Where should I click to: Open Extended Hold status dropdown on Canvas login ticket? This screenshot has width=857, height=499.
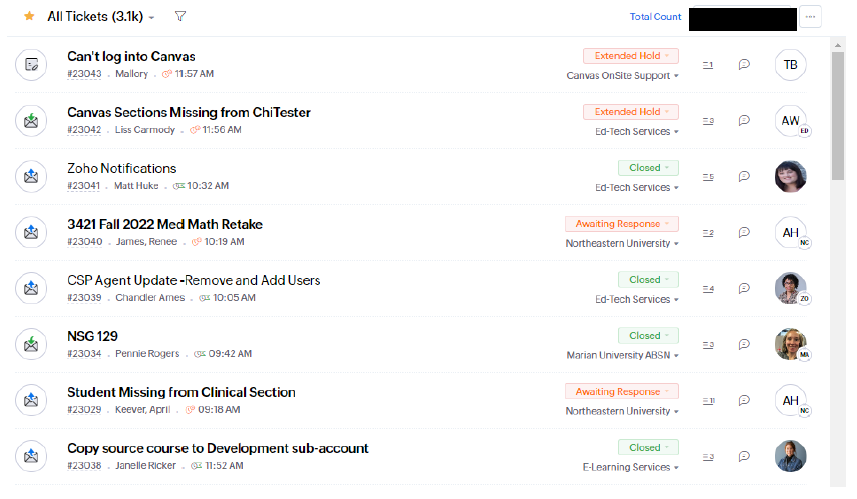(x=630, y=56)
